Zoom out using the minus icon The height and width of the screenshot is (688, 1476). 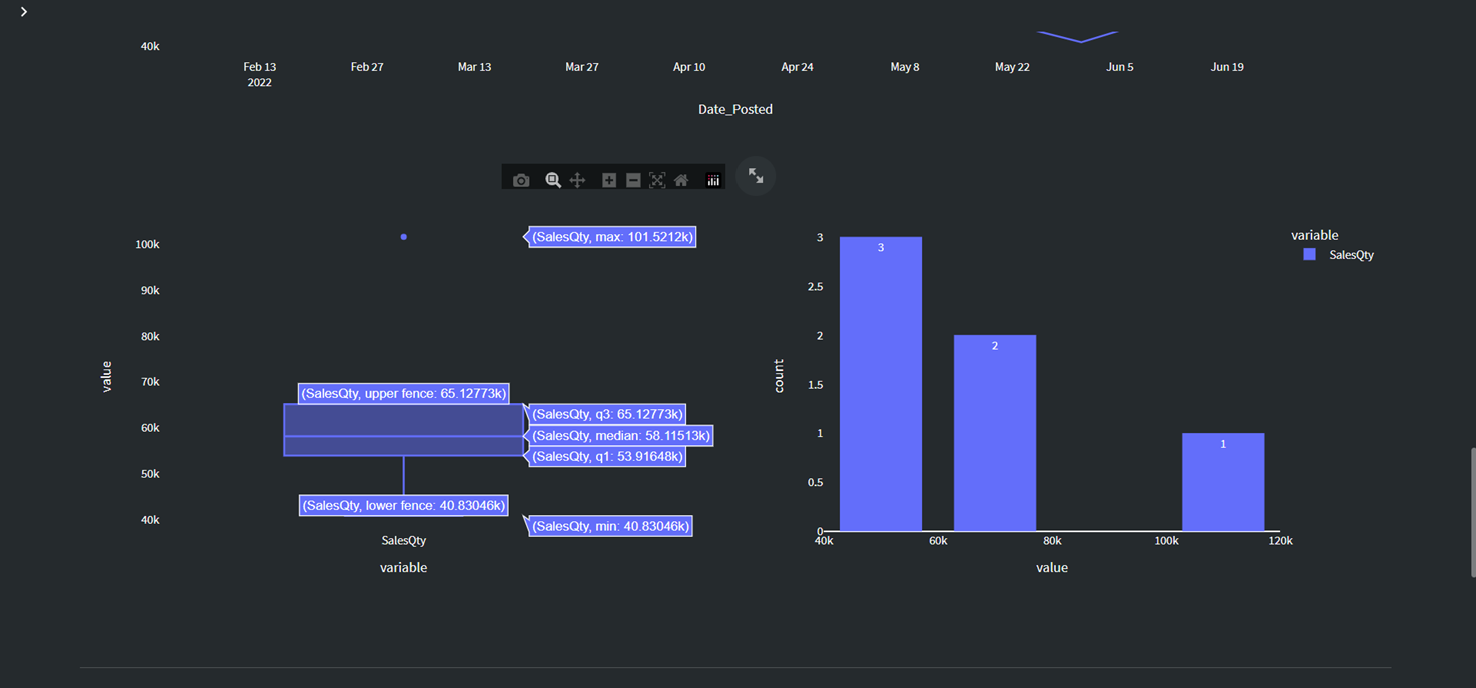pos(633,179)
